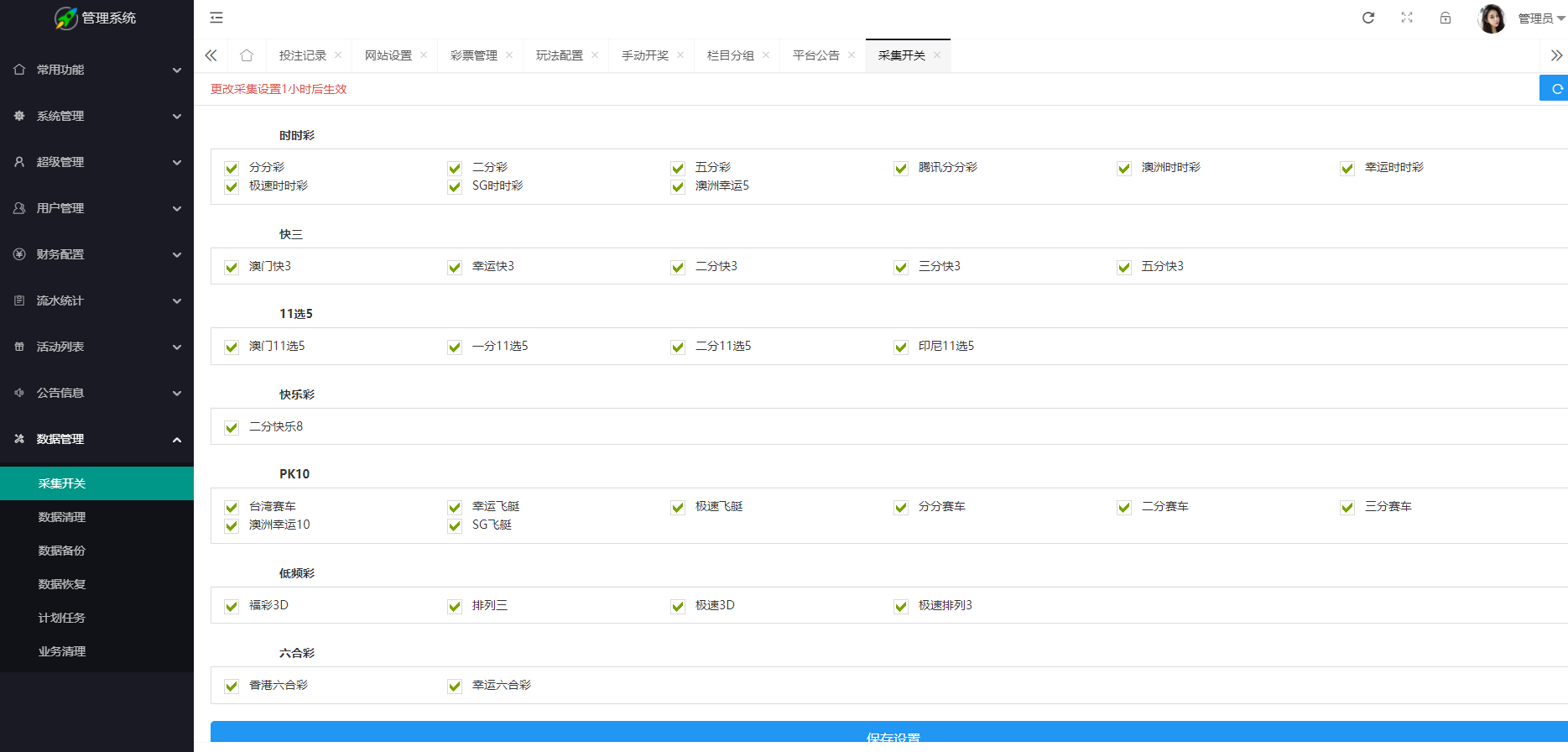Toggle the 幸运飞艇 checkbox

455,507
